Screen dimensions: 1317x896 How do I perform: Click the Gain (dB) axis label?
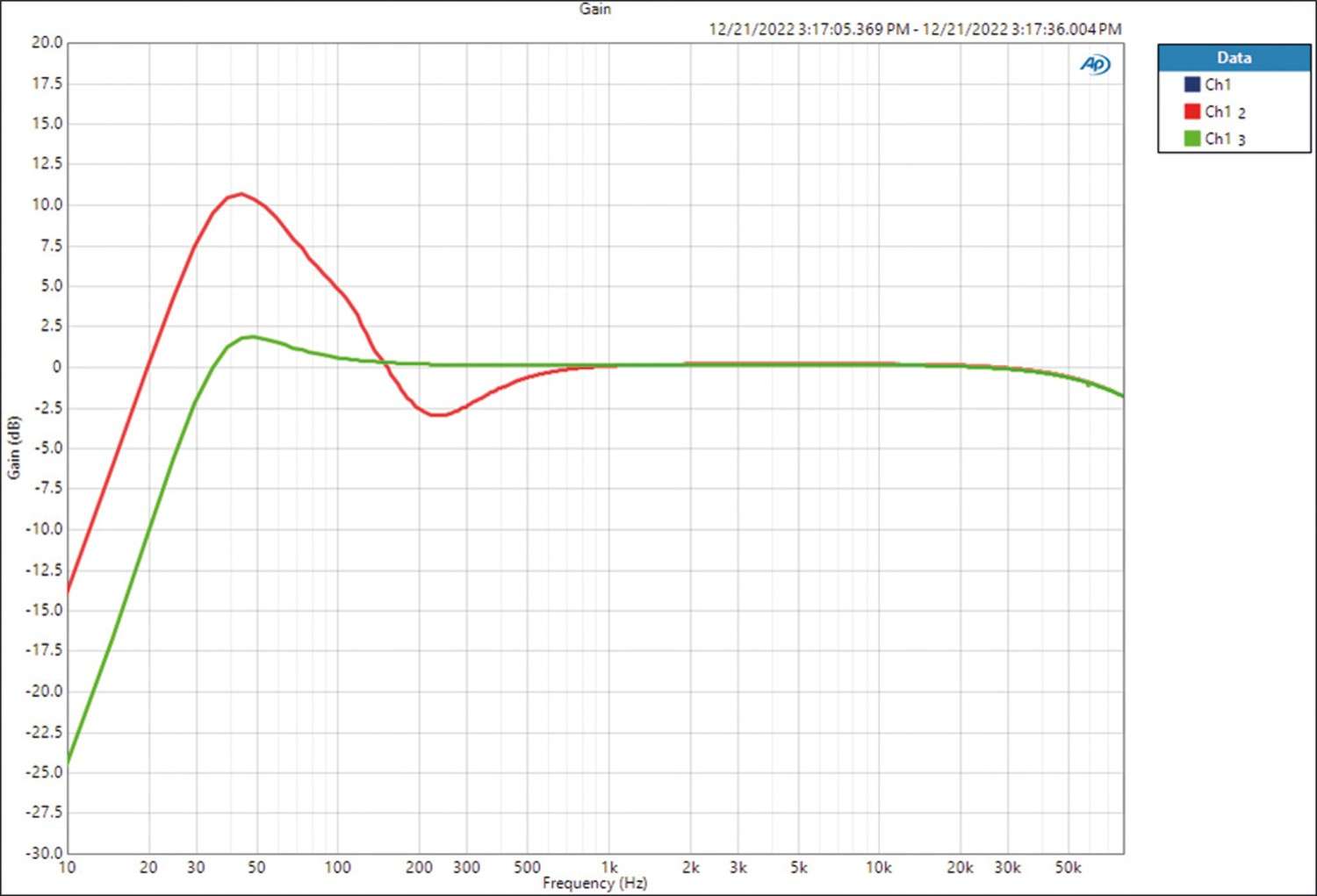tap(13, 448)
